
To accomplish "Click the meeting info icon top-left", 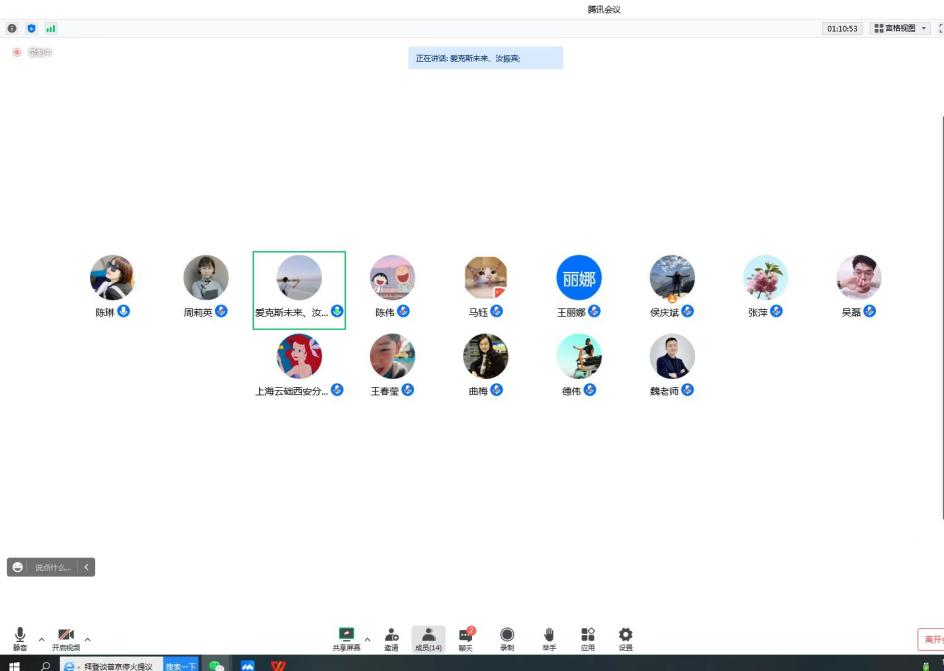I will point(14,28).
